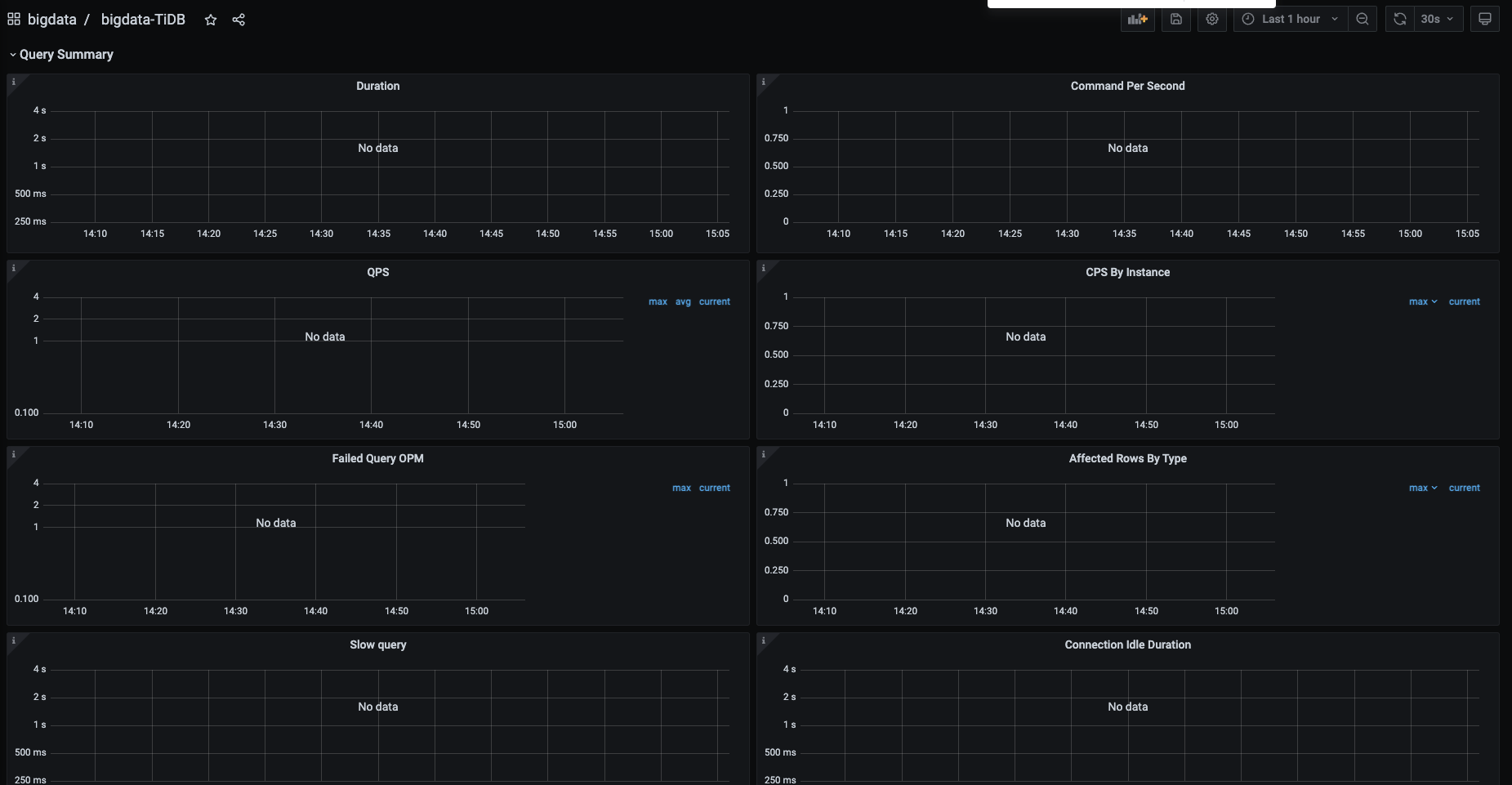Share the dashboard via share icon

click(239, 20)
